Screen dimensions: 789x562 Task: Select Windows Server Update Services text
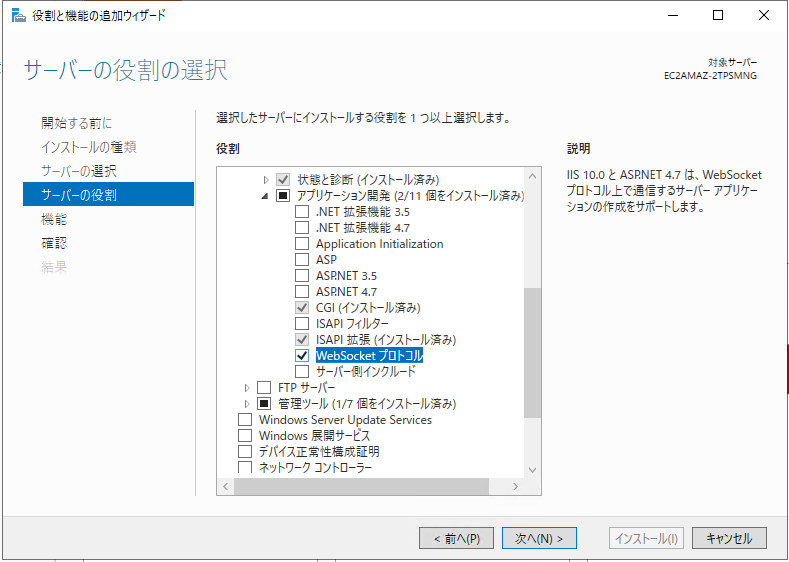click(x=345, y=420)
